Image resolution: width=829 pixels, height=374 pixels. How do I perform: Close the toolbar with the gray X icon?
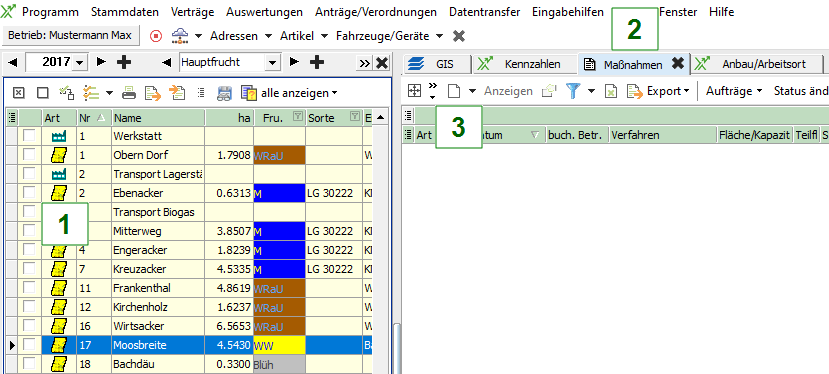point(459,36)
